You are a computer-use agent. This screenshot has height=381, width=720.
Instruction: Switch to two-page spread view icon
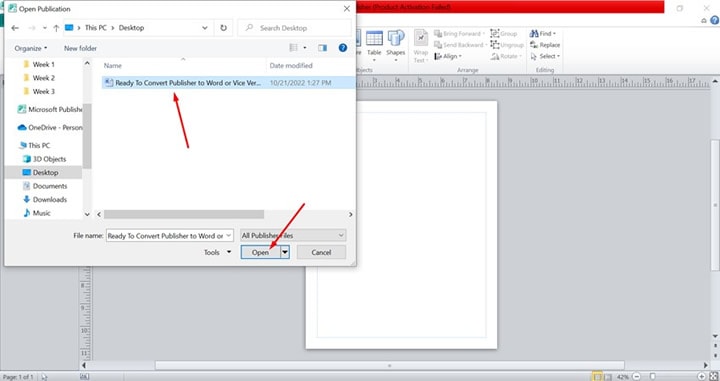click(x=608, y=377)
